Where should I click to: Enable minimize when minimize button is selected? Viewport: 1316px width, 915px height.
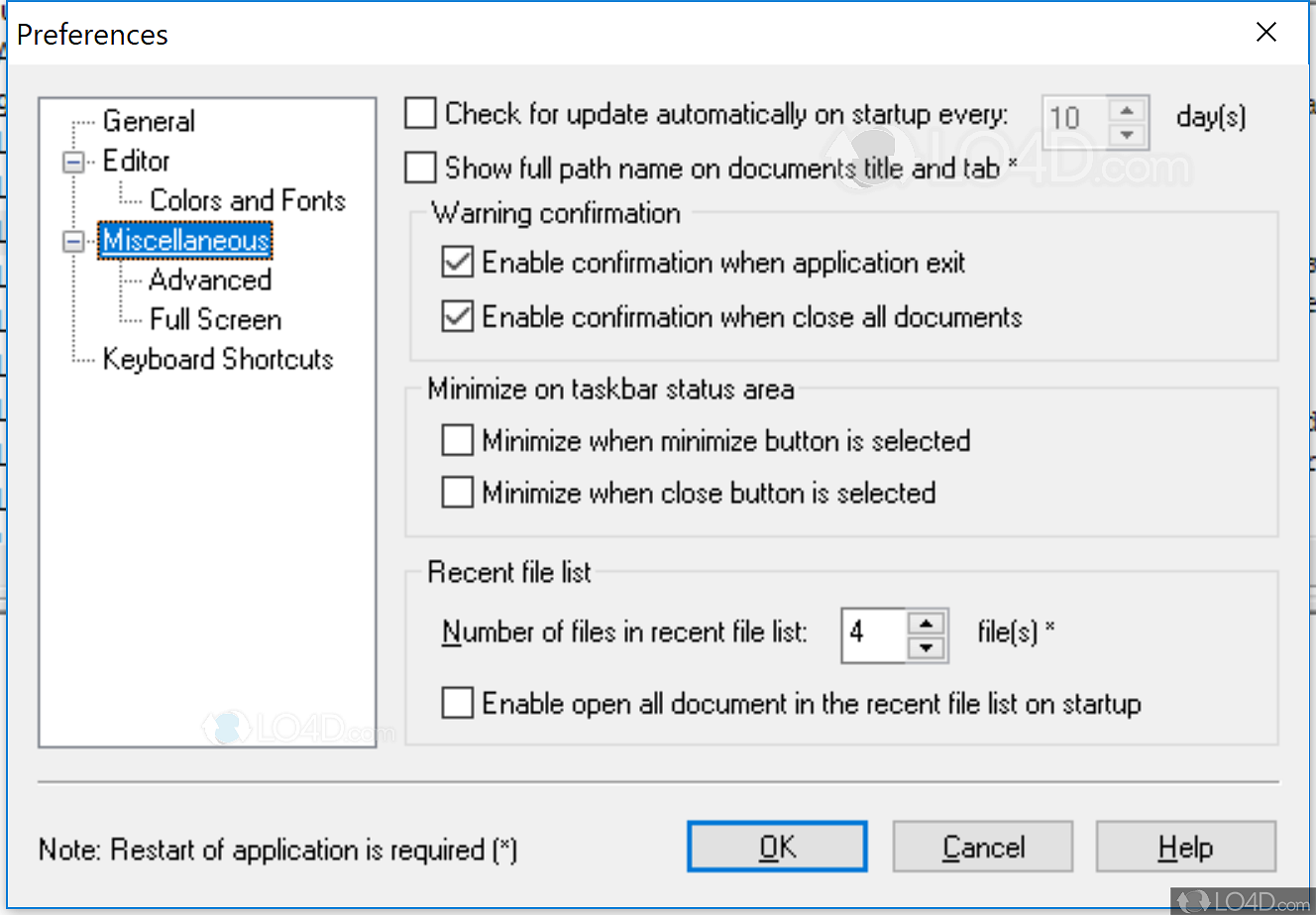[457, 440]
